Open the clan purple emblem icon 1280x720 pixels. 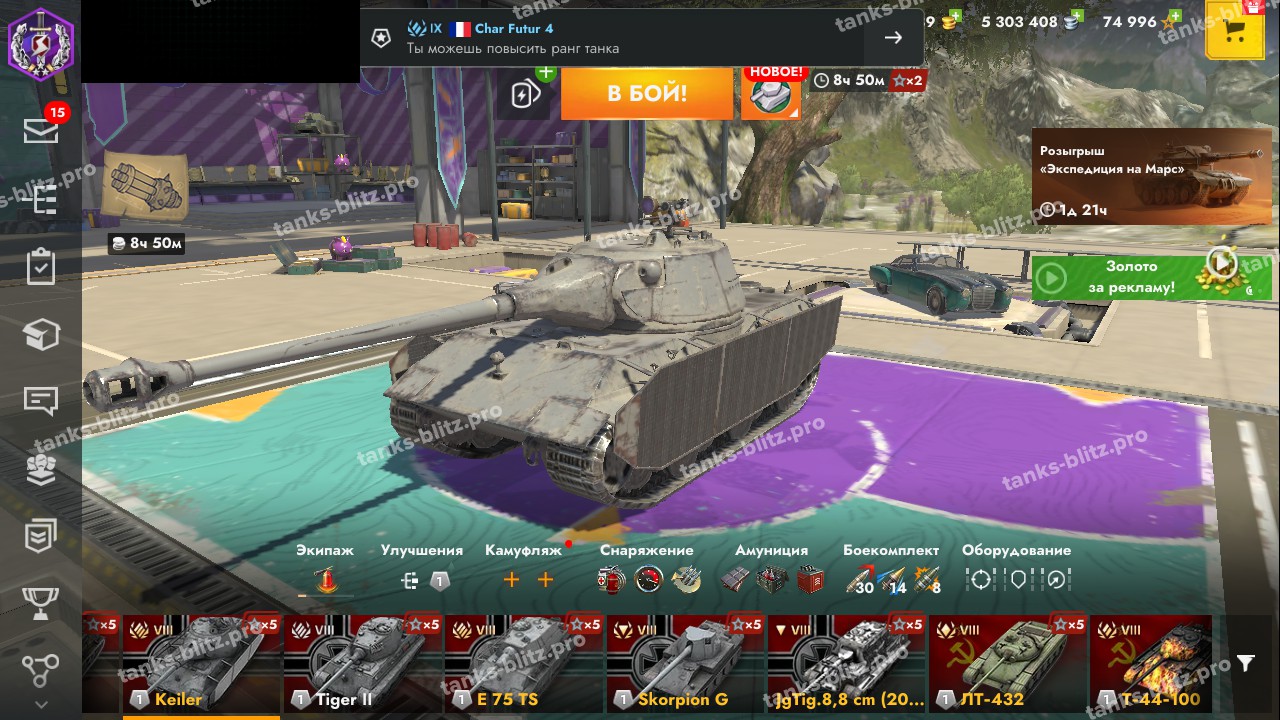click(x=41, y=41)
